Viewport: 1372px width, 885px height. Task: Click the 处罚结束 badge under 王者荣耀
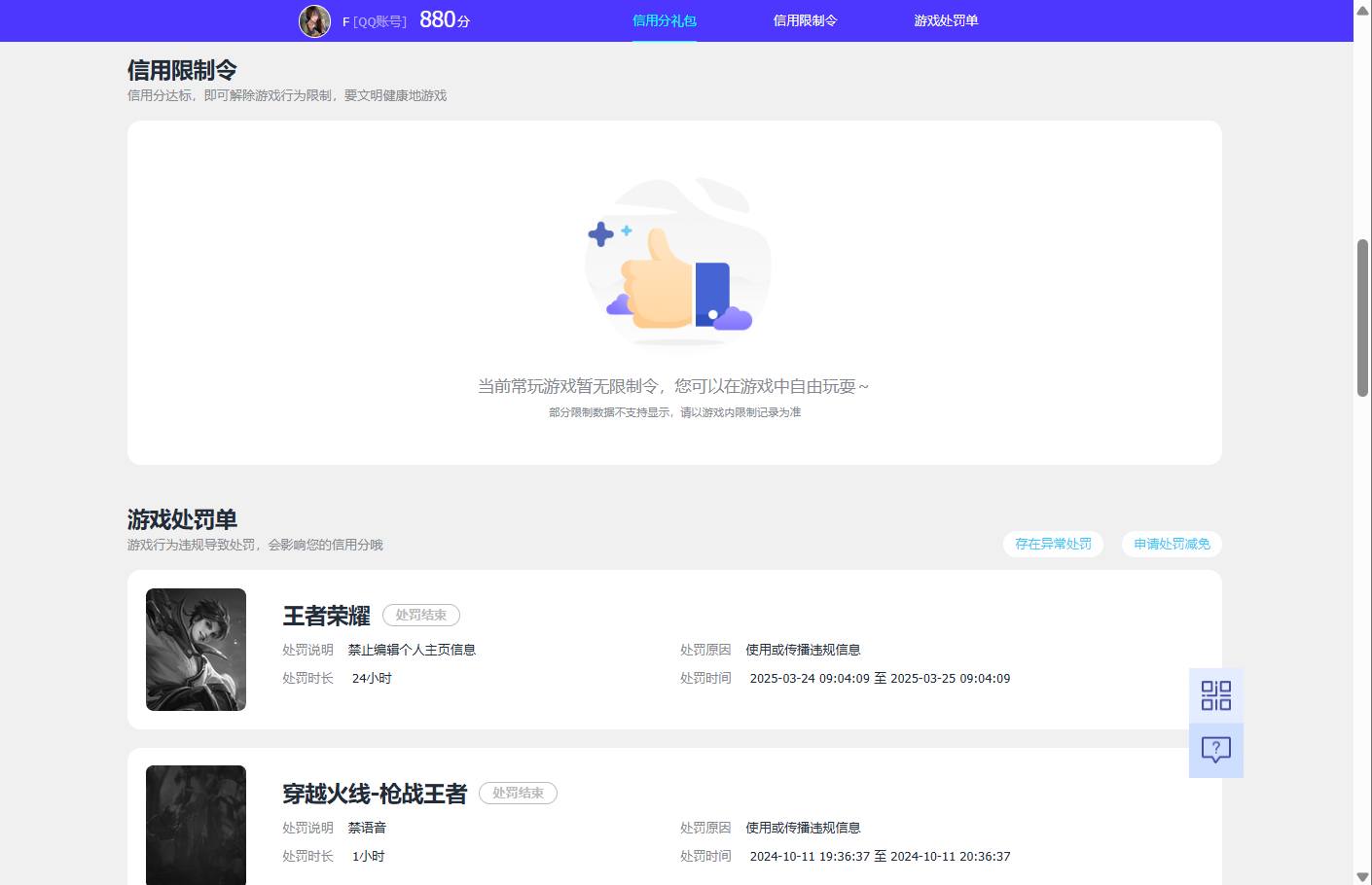tap(421, 615)
